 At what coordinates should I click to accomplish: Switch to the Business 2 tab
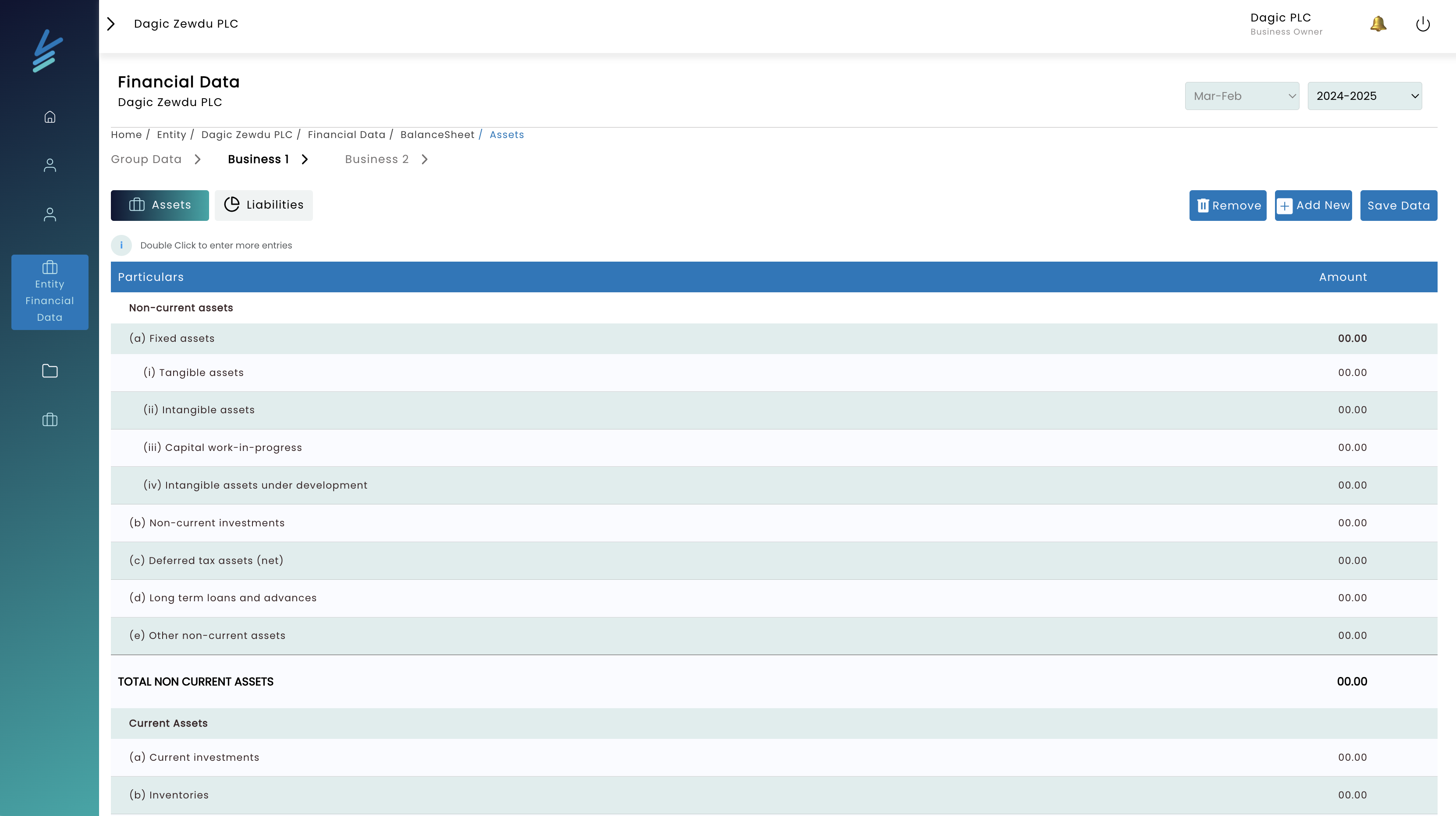tap(377, 160)
